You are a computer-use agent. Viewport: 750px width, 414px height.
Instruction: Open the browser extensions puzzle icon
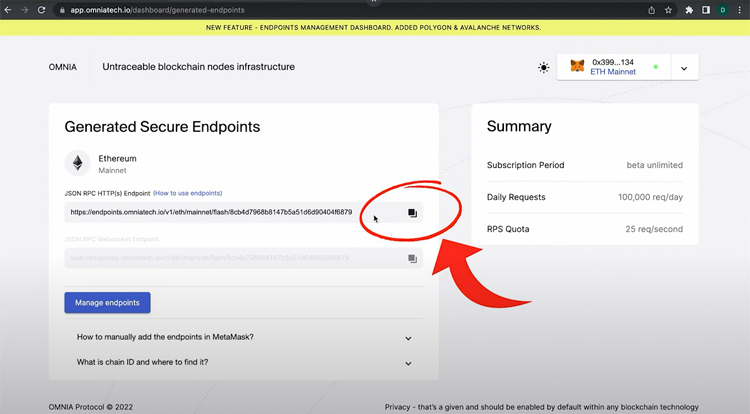point(689,10)
